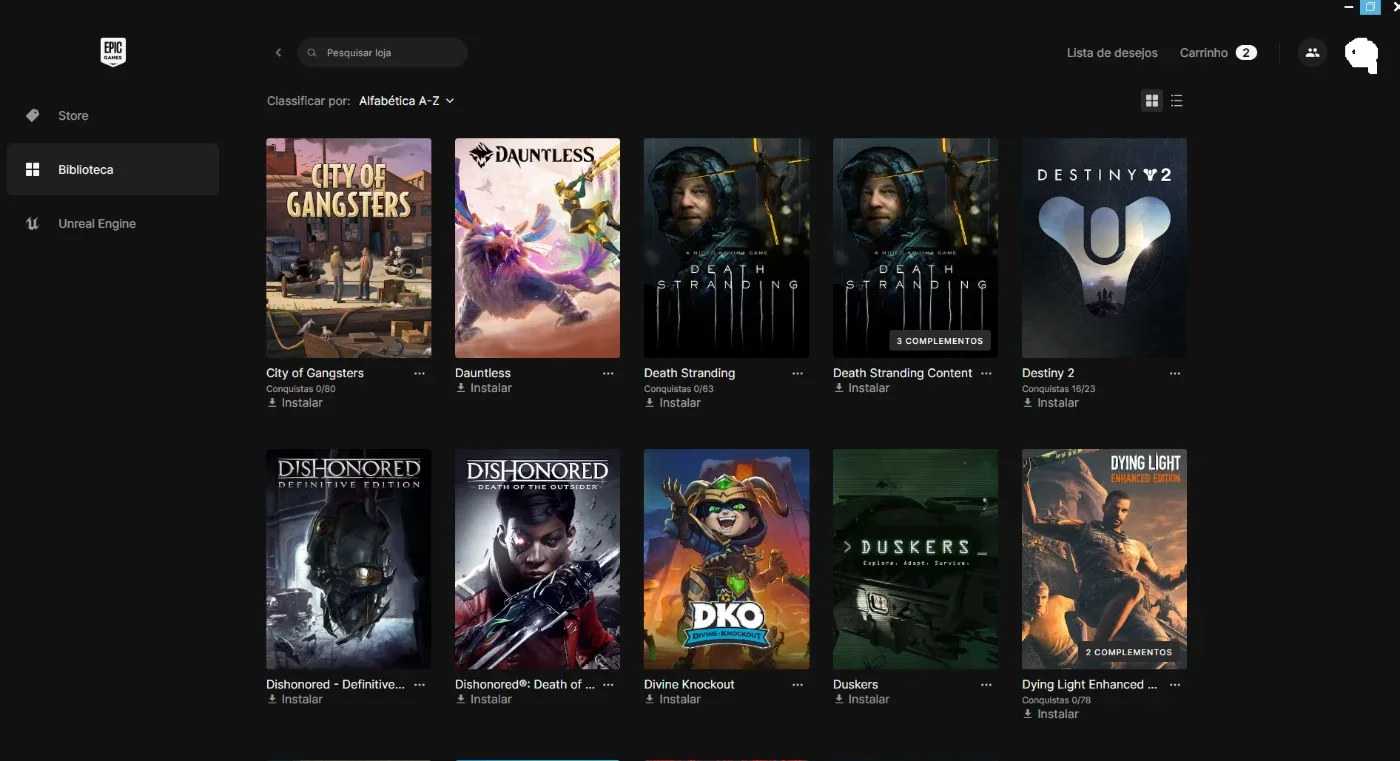The height and width of the screenshot is (761, 1400).
Task: Click the Dying Light Enhanced title text
Action: point(1090,685)
